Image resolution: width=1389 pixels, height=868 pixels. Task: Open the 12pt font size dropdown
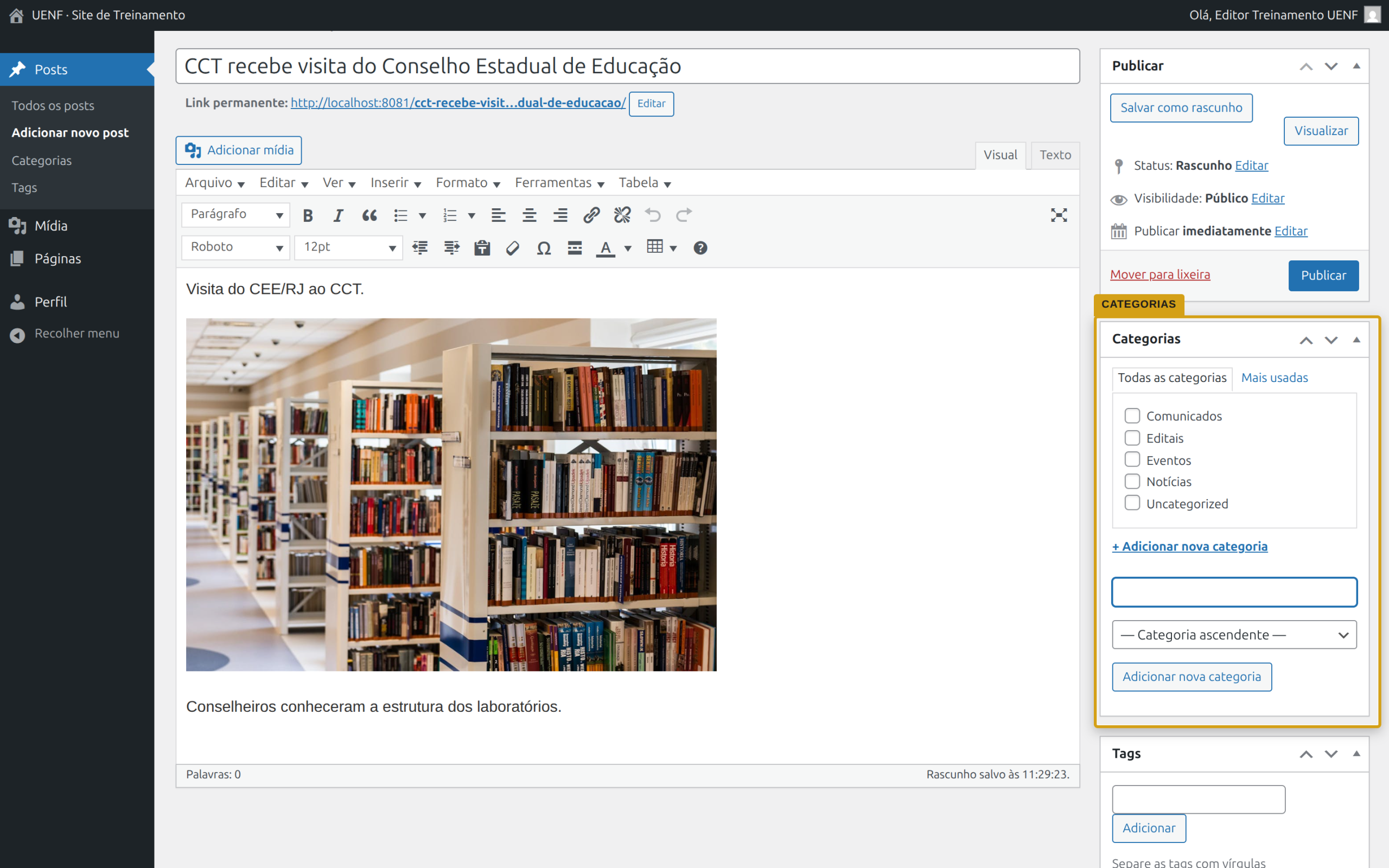349,247
